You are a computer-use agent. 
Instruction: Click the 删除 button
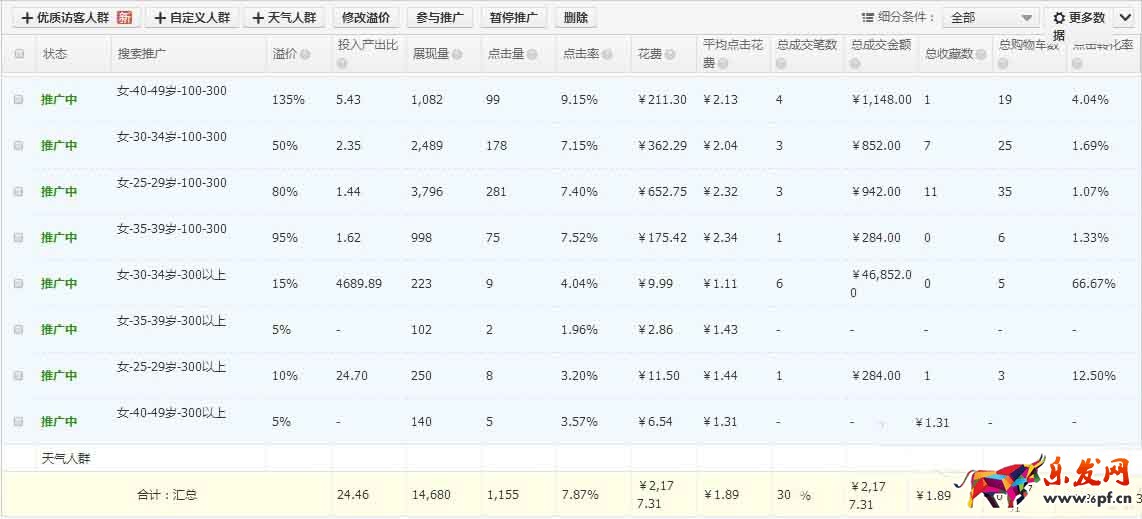point(576,18)
